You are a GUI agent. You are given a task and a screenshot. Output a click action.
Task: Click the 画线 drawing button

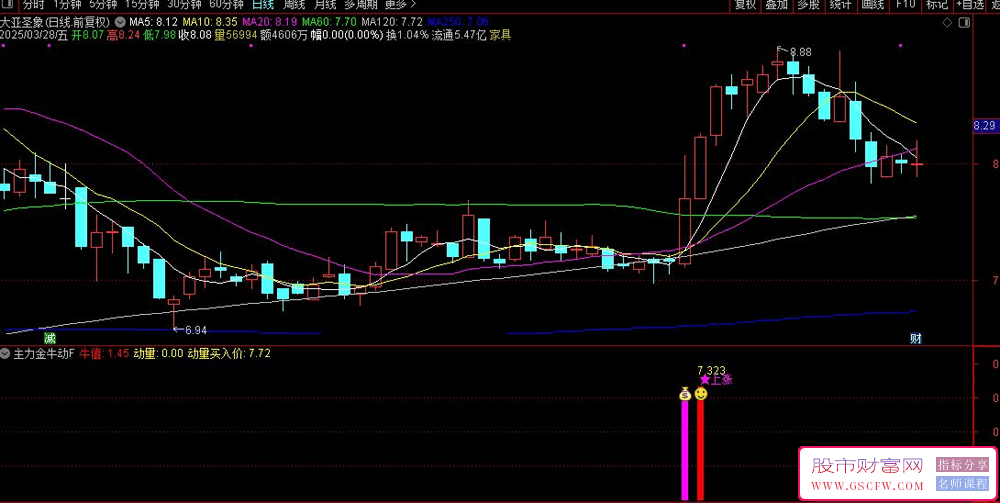(x=872, y=4)
